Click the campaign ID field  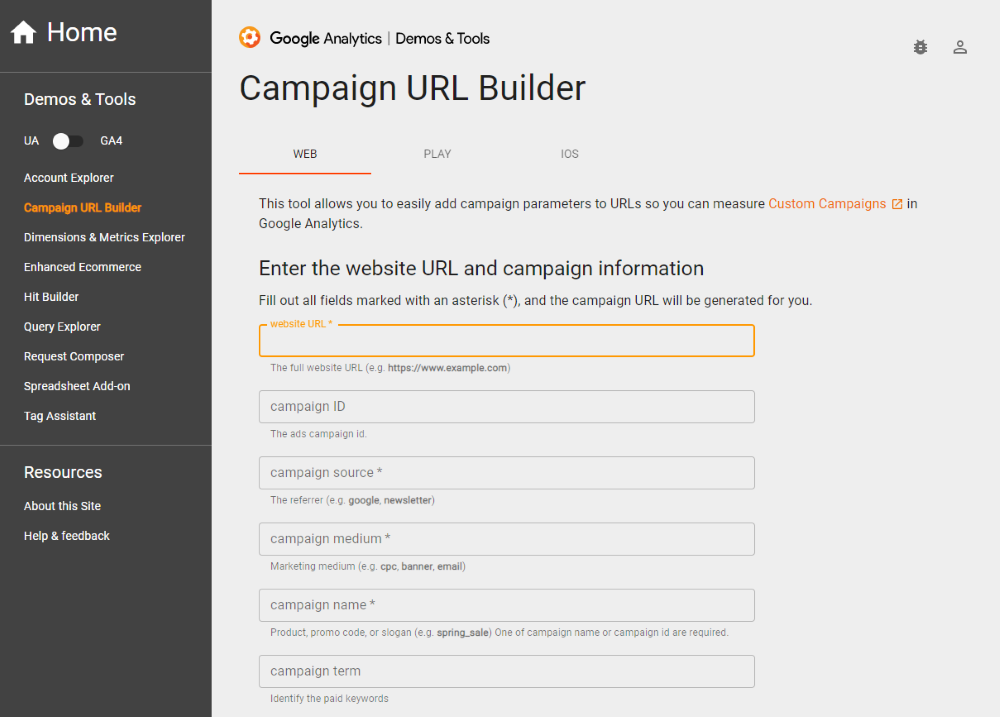pyautogui.click(x=506, y=406)
